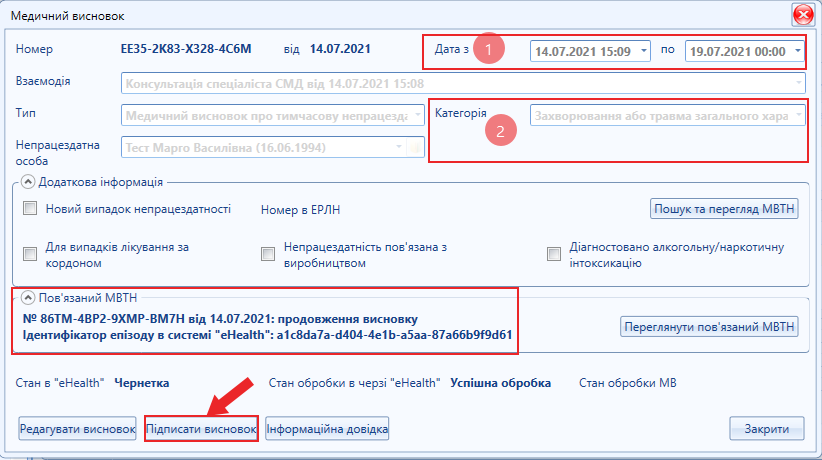Click inside the Взаємодія field text

click(275, 83)
